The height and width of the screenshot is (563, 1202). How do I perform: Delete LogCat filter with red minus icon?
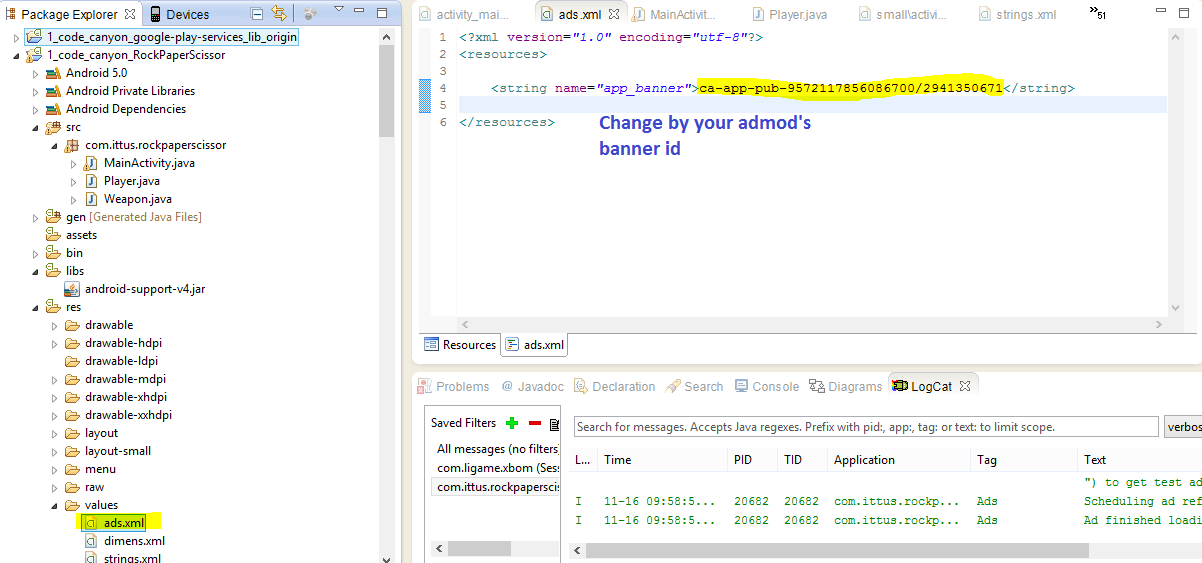pyautogui.click(x=534, y=423)
